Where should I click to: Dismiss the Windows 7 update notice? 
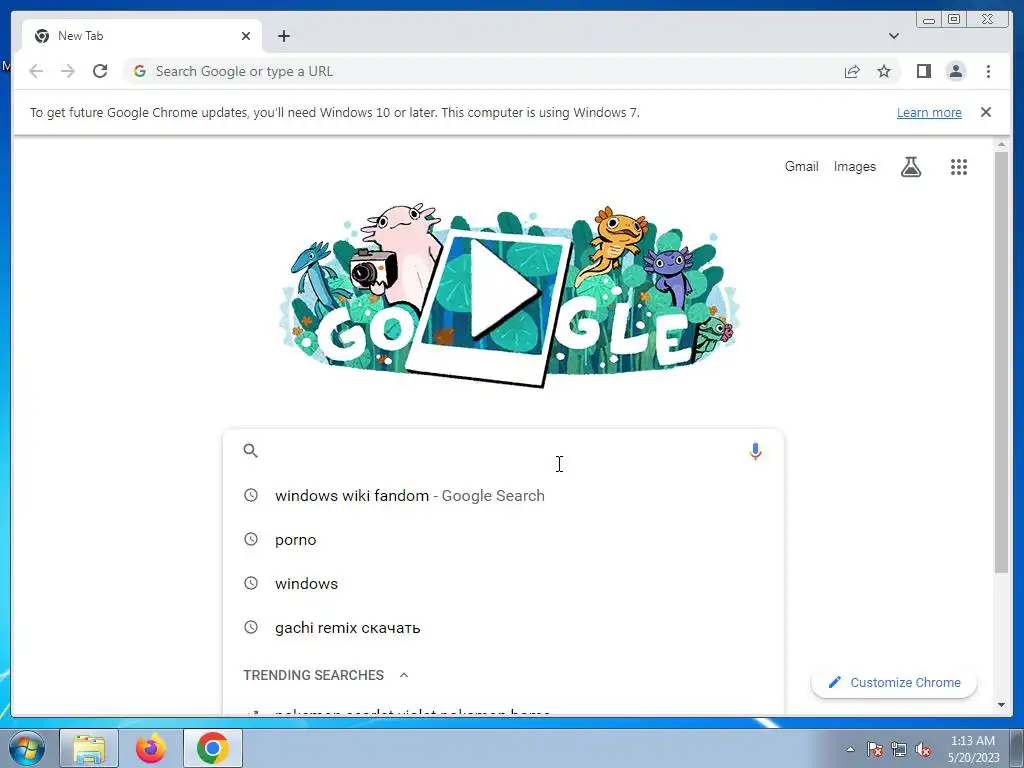(x=985, y=112)
